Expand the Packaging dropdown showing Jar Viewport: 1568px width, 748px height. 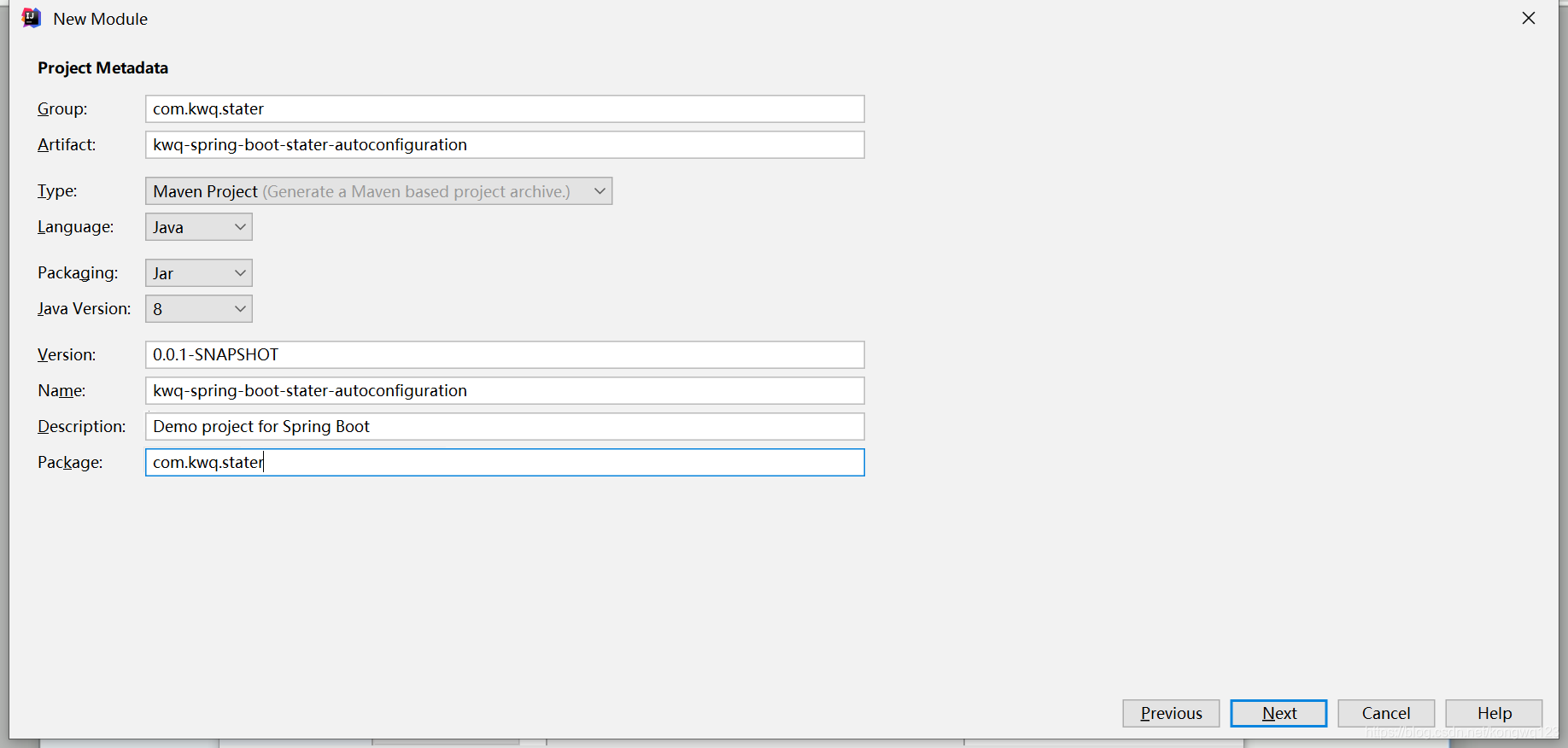[199, 273]
